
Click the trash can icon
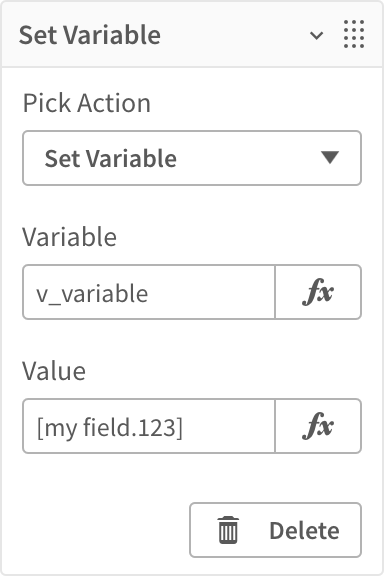click(x=228, y=530)
